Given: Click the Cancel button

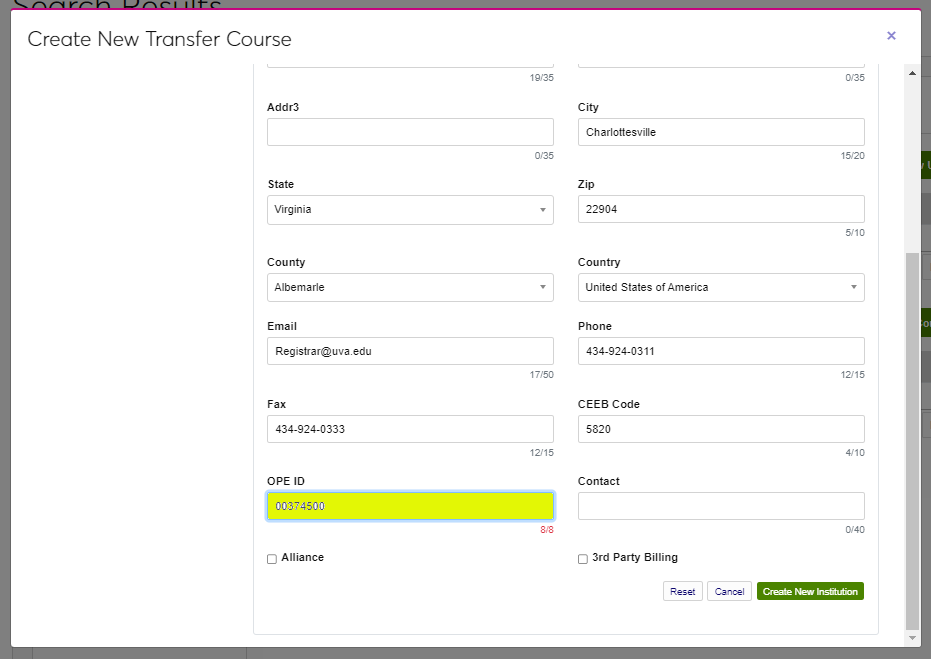Looking at the screenshot, I should point(729,591).
